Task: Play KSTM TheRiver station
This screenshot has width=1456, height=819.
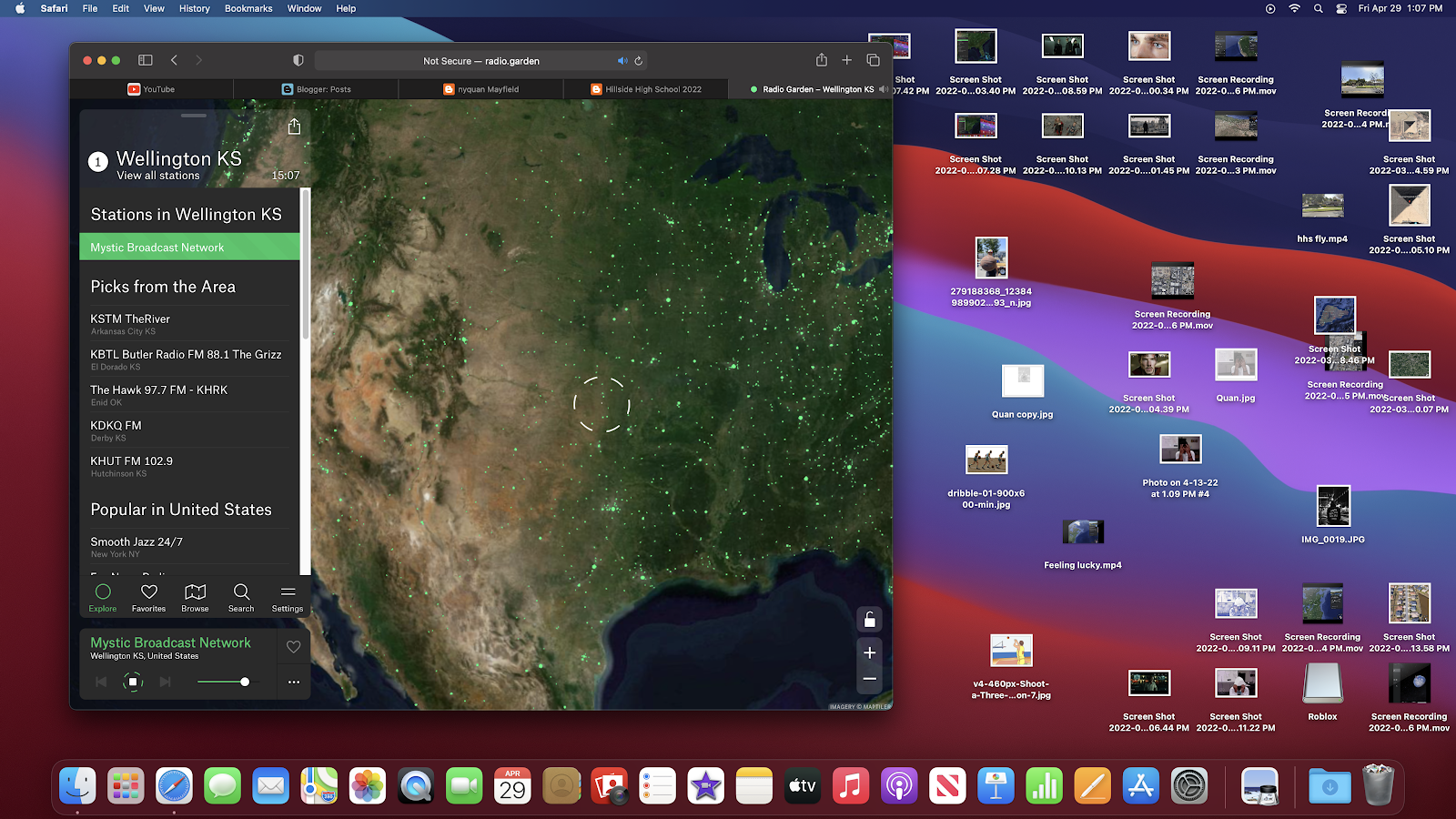Action: pyautogui.click(x=189, y=323)
